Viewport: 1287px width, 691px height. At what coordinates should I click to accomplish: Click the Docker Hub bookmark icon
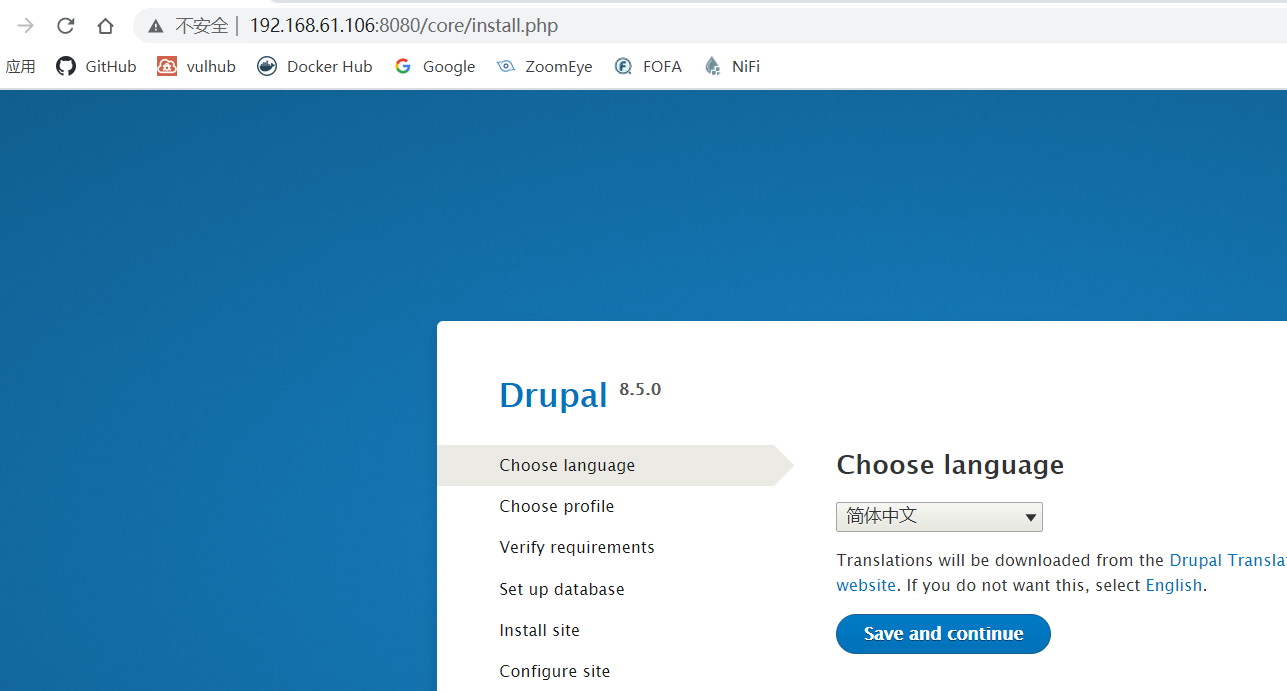click(267, 66)
